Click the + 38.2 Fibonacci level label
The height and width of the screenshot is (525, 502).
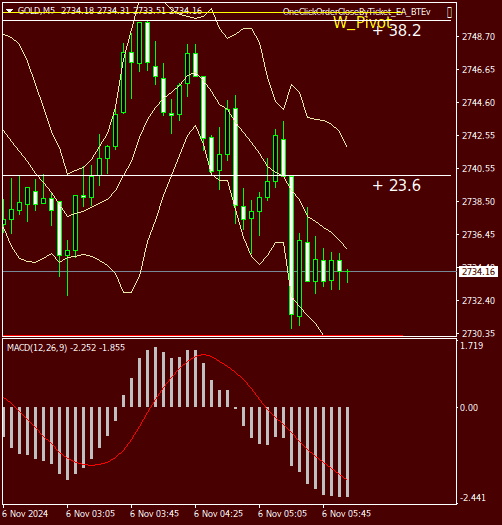[397, 30]
